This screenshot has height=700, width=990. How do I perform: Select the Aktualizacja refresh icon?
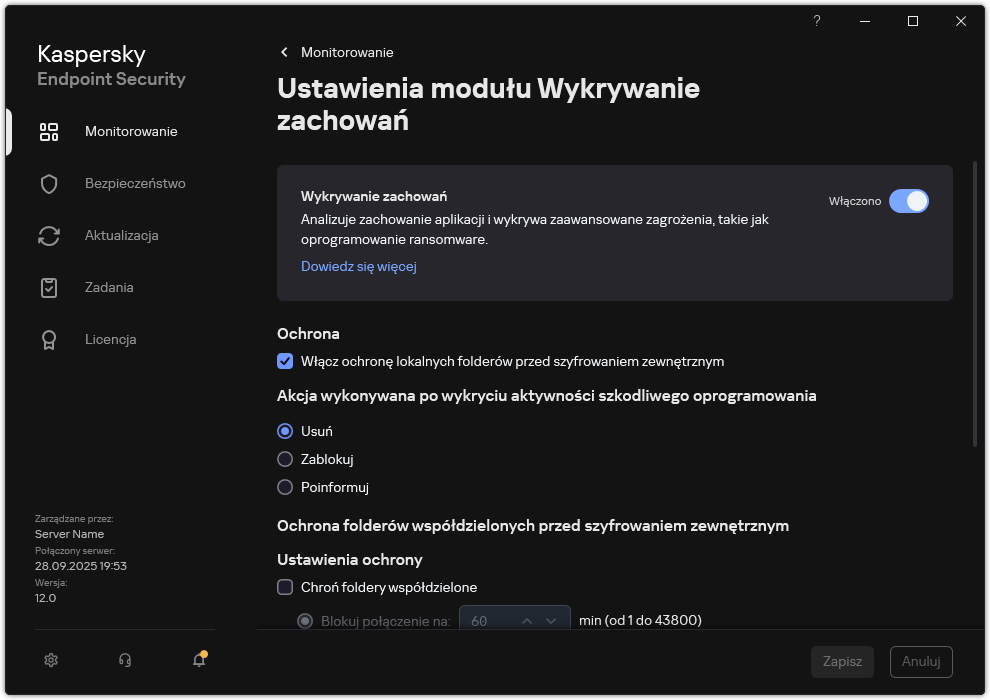(49, 235)
